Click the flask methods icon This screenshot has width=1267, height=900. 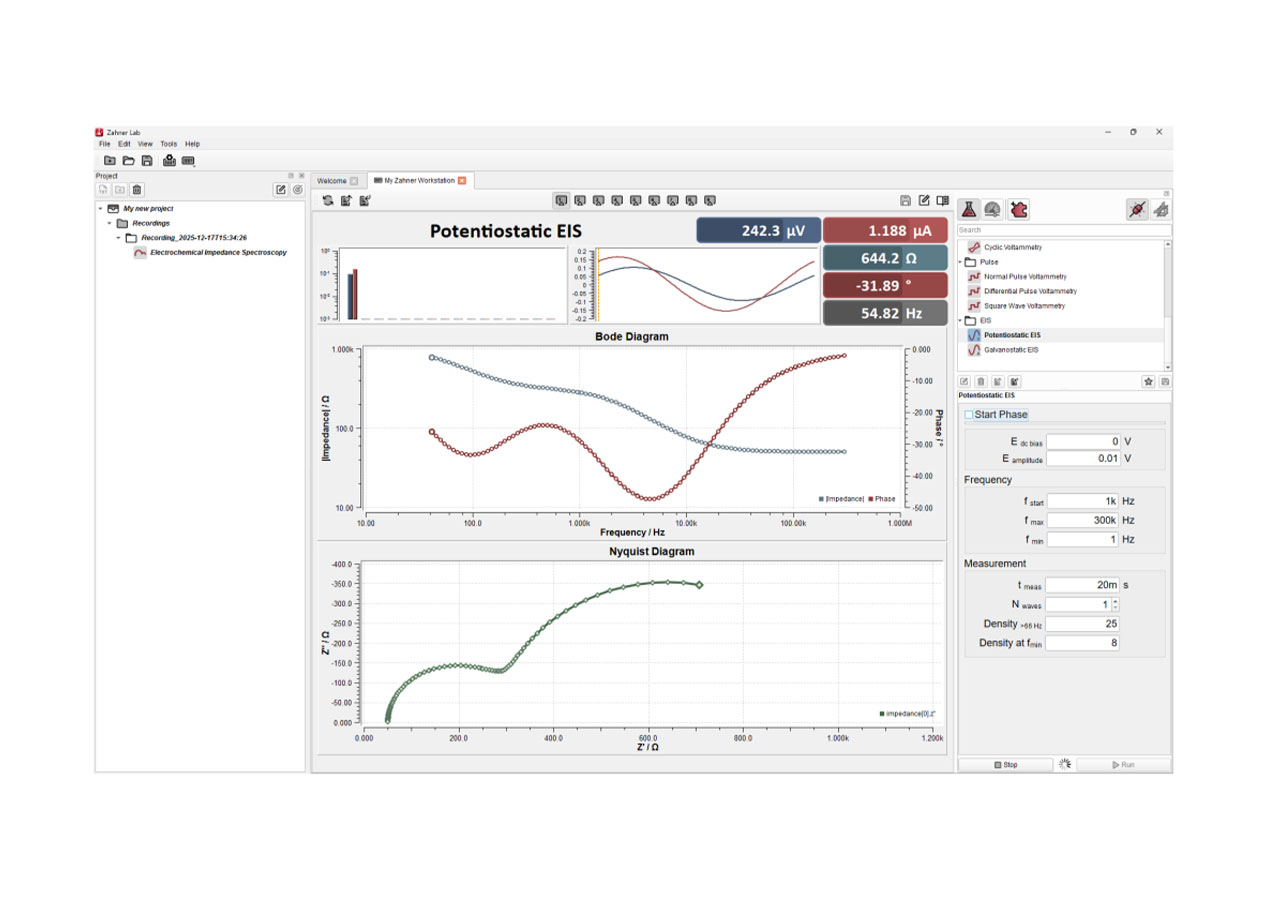click(x=968, y=209)
